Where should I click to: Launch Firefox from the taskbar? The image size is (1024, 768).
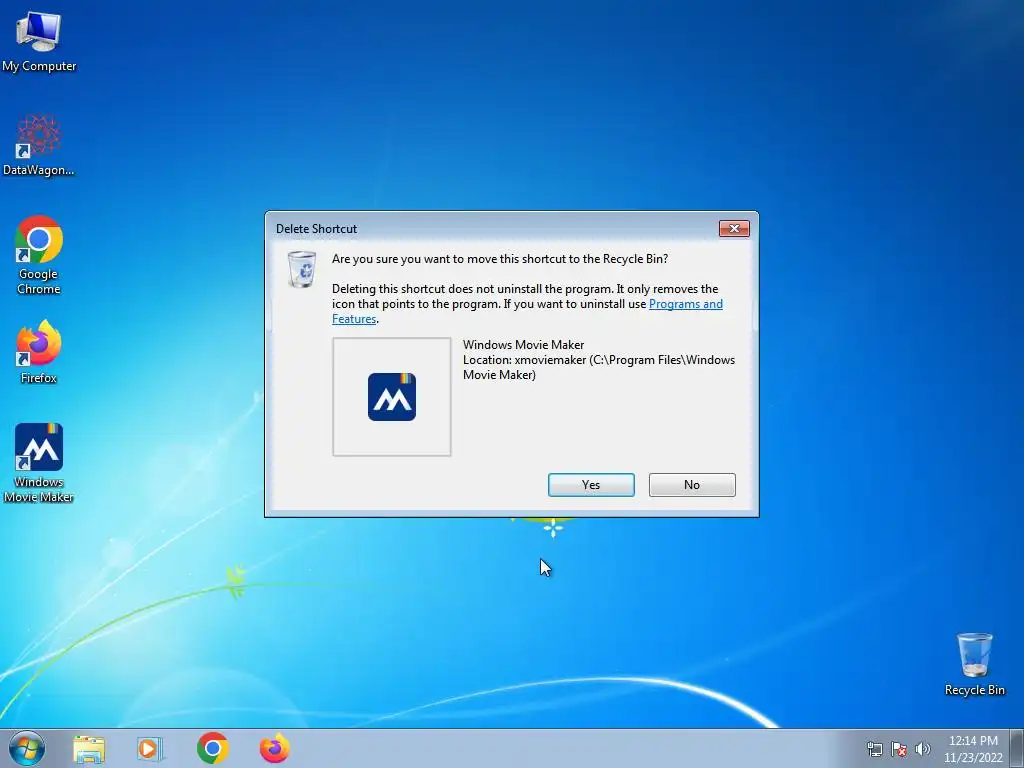[274, 748]
